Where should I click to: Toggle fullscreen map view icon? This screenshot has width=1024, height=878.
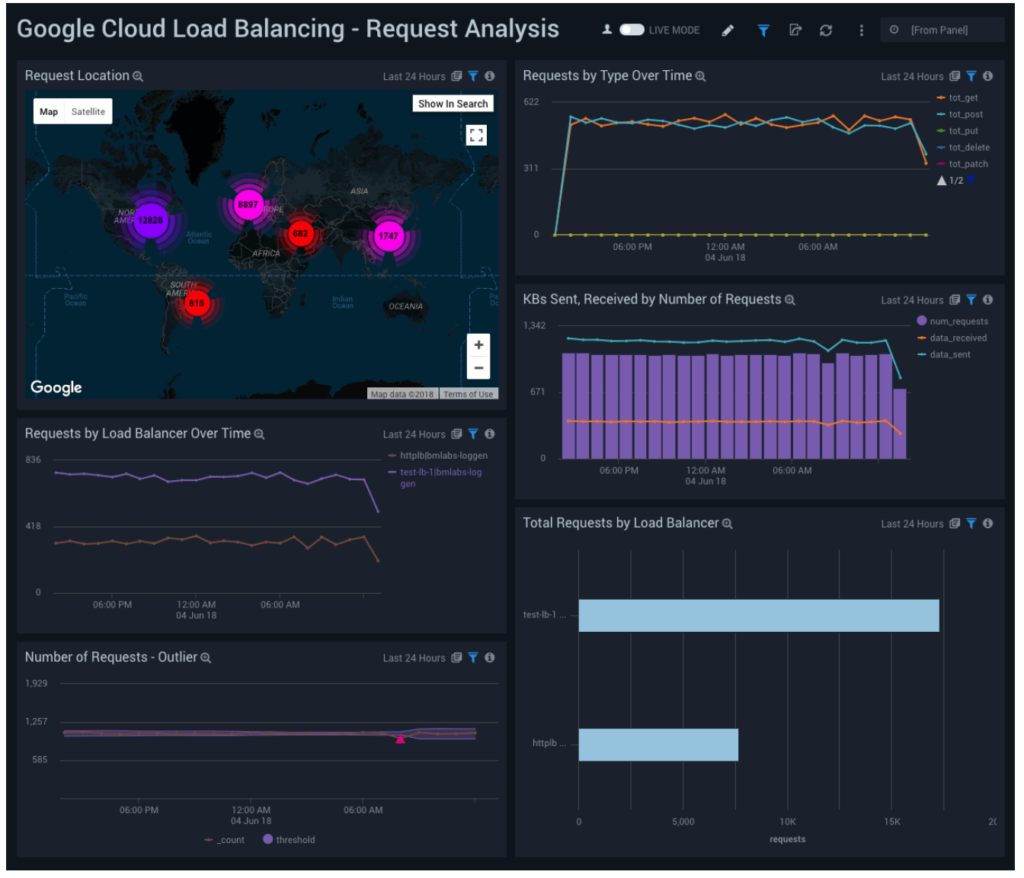click(x=476, y=135)
